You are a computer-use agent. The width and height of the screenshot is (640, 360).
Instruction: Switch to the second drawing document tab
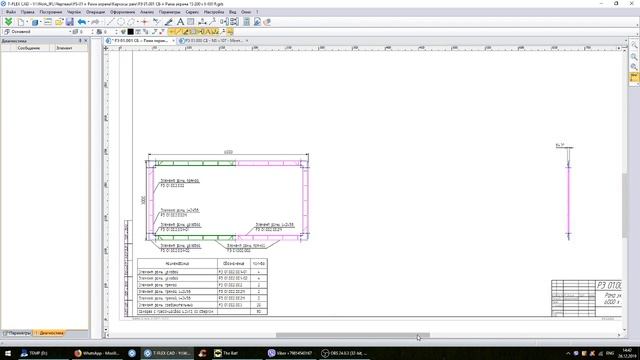click(213, 41)
